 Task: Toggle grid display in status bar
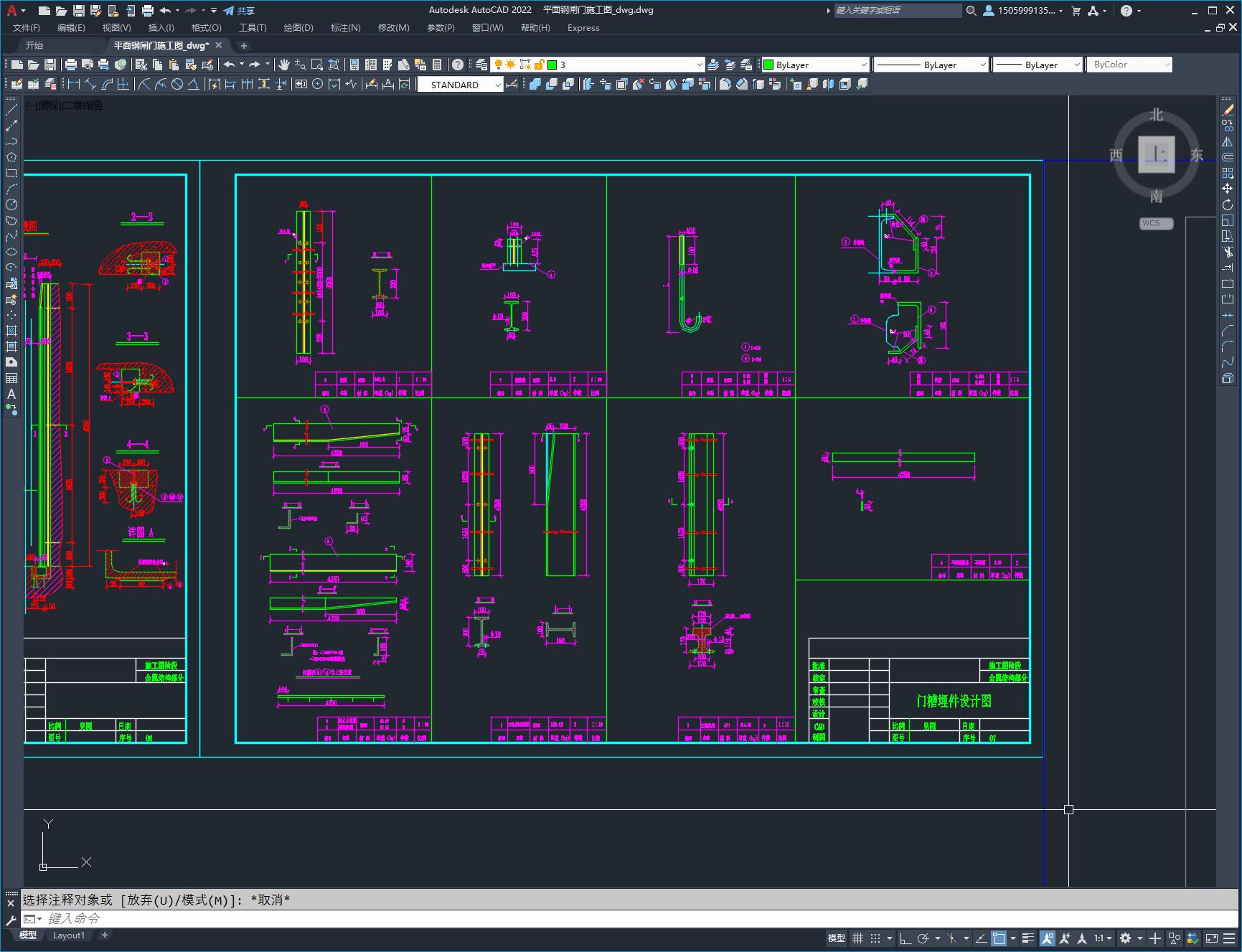tap(857, 938)
